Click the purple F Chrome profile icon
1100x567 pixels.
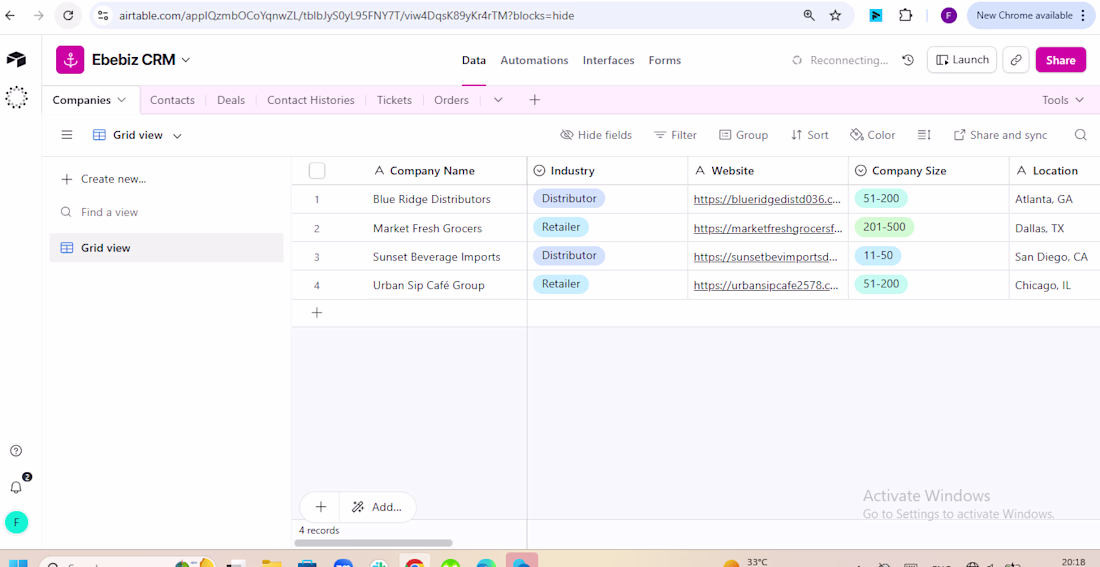tap(948, 15)
